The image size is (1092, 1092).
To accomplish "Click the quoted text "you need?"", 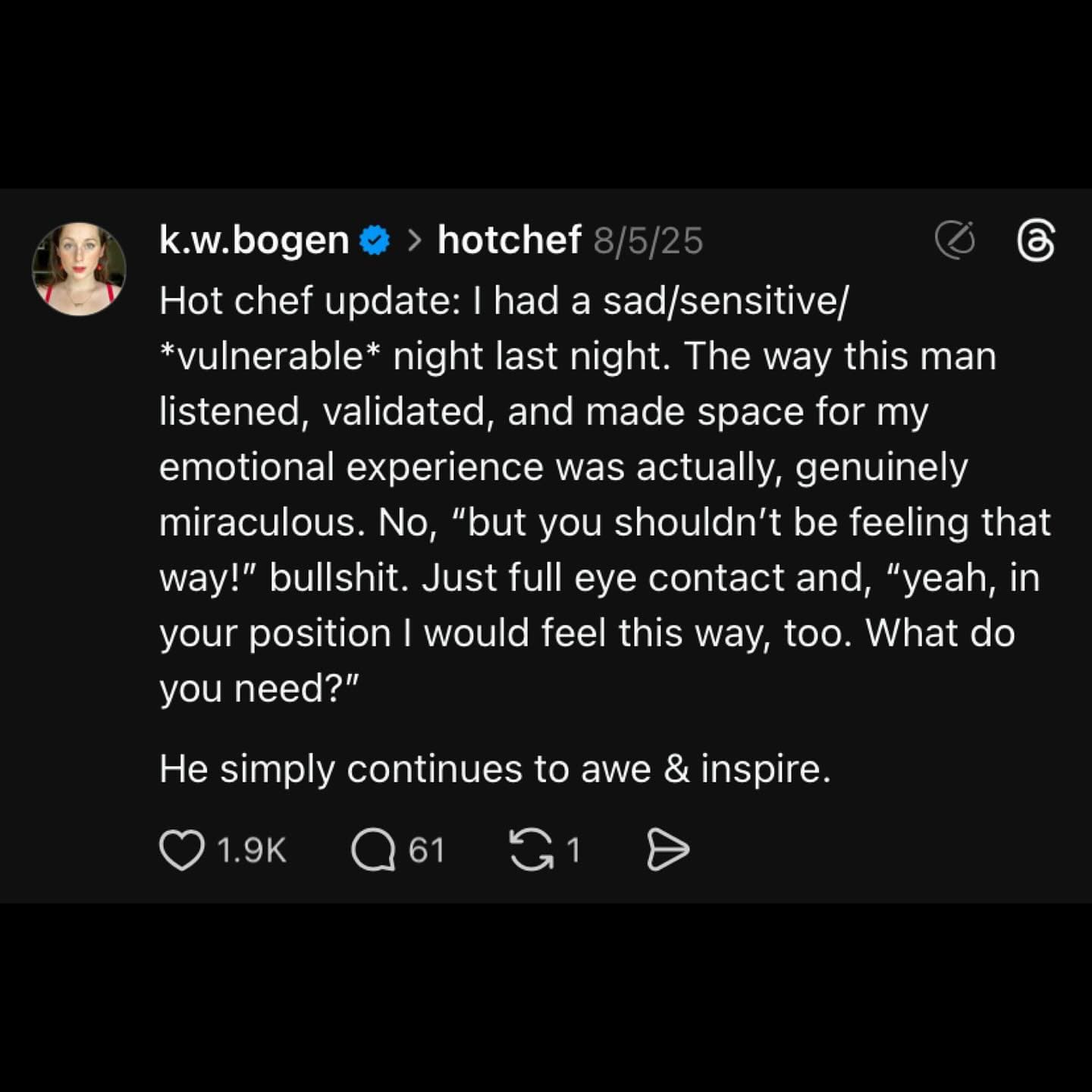I will tap(258, 689).
